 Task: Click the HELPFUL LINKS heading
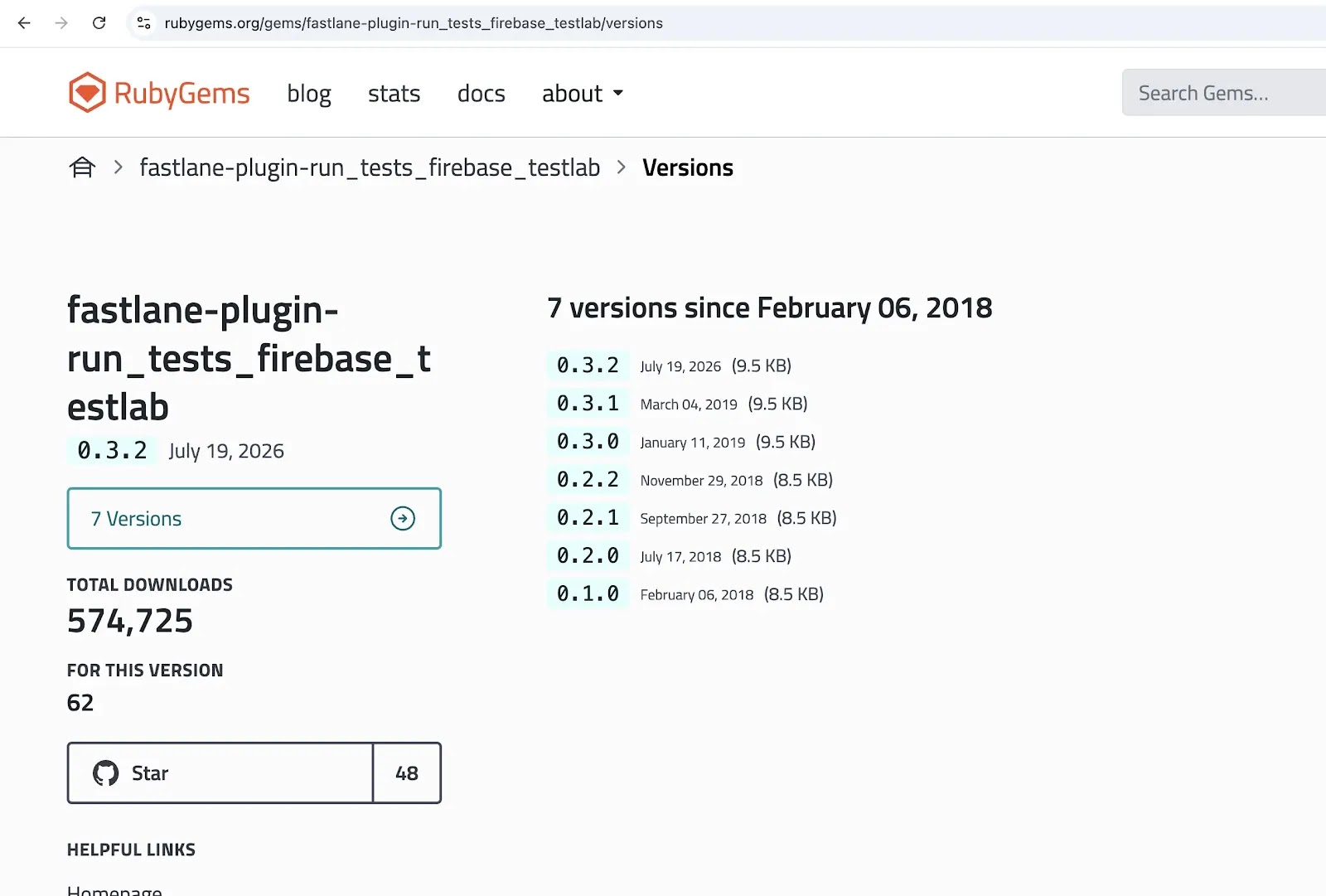click(x=131, y=850)
